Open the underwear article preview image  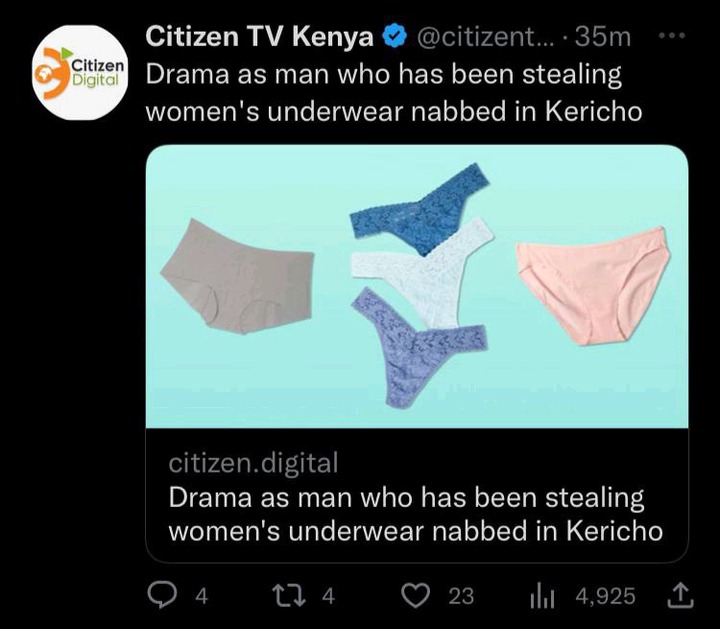(x=417, y=286)
